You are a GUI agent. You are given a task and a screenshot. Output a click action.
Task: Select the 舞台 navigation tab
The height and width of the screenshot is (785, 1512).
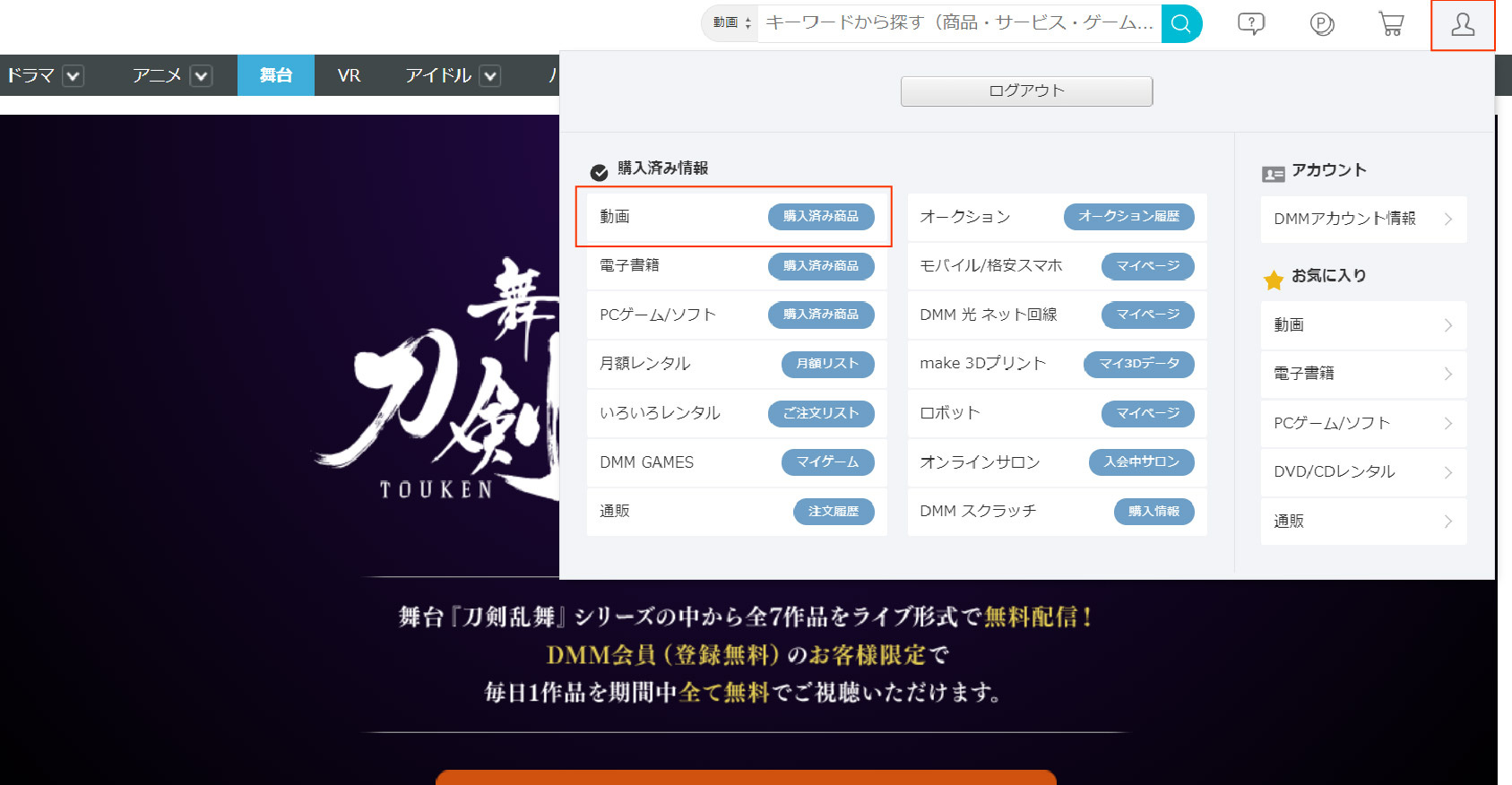pos(276,75)
